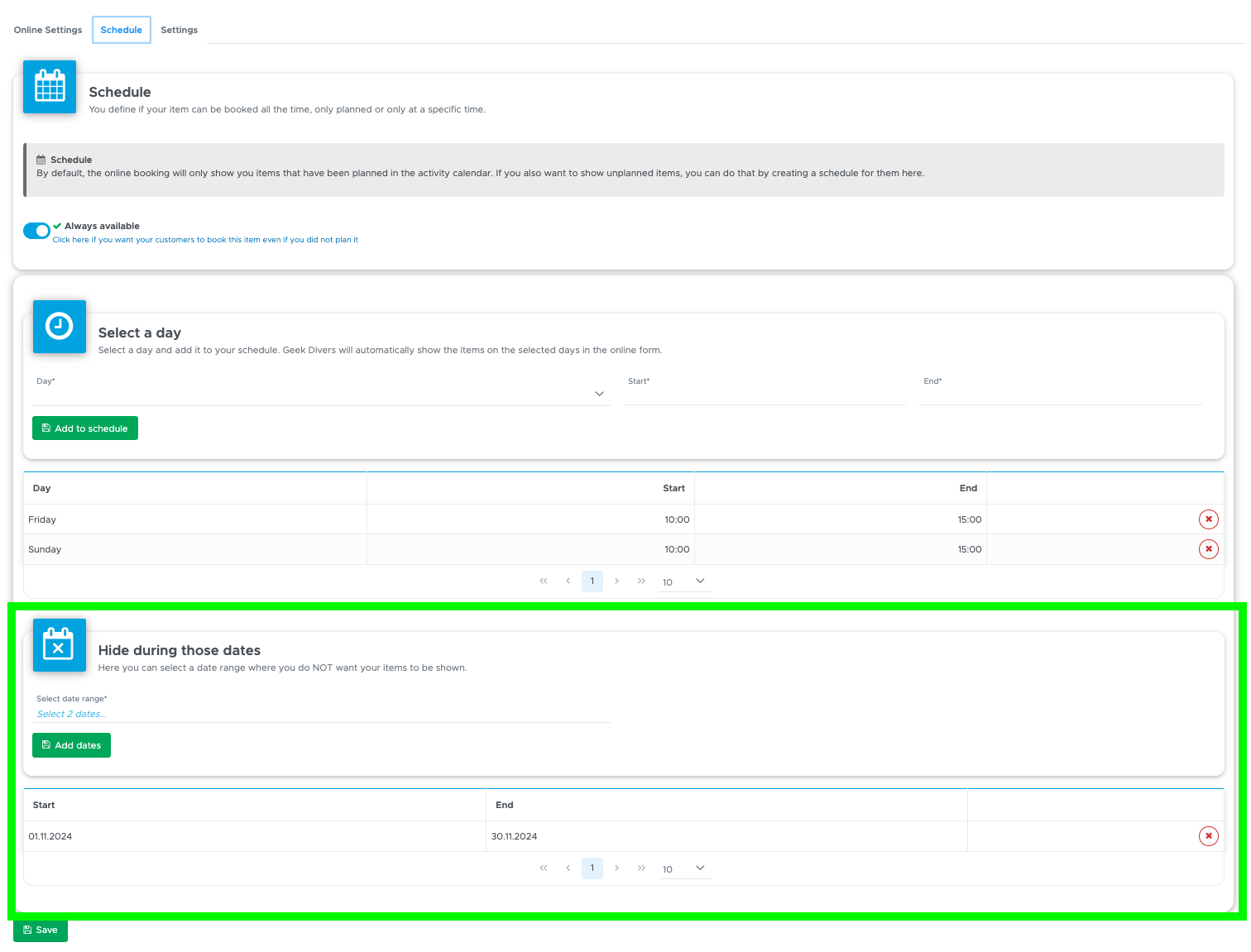Screen dimensions: 1251x952
Task: Open rows-per-page dropdown in day schedule table
Action: click(x=684, y=581)
